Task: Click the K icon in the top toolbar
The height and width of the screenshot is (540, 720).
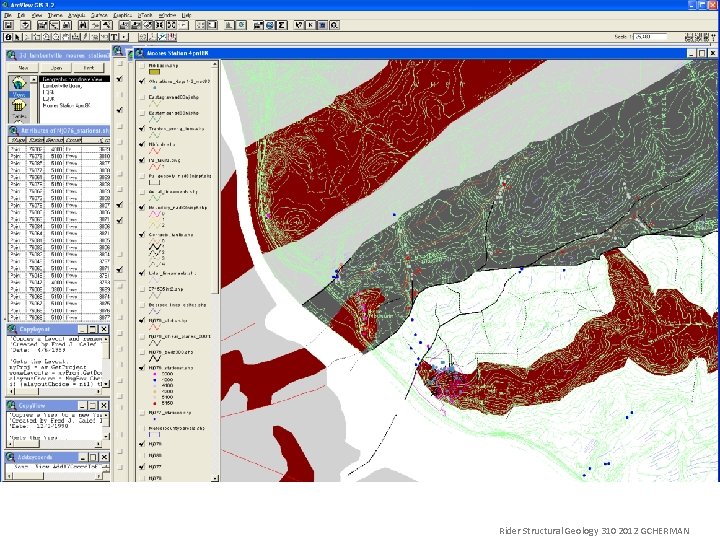Action: [310, 25]
